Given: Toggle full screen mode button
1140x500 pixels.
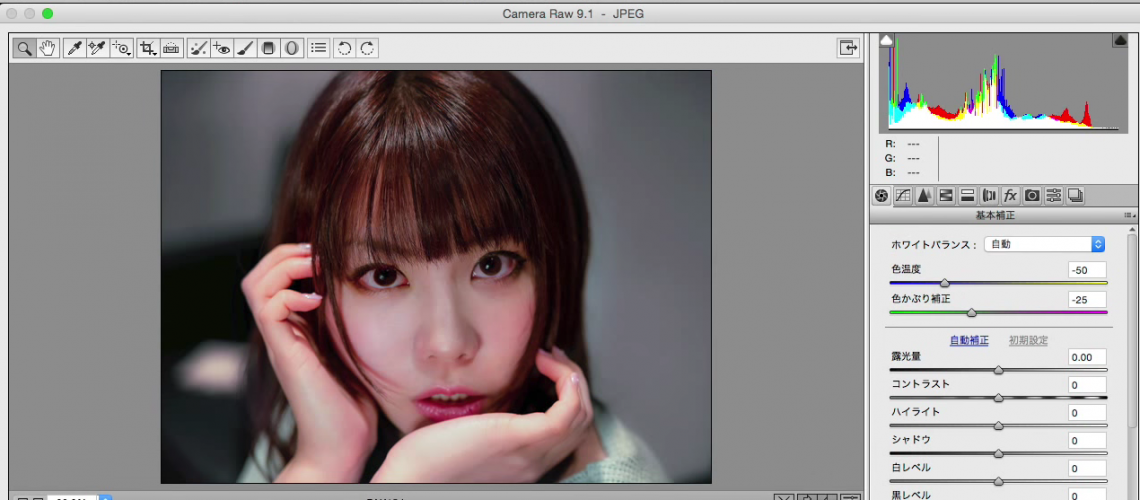Looking at the screenshot, I should (x=848, y=48).
